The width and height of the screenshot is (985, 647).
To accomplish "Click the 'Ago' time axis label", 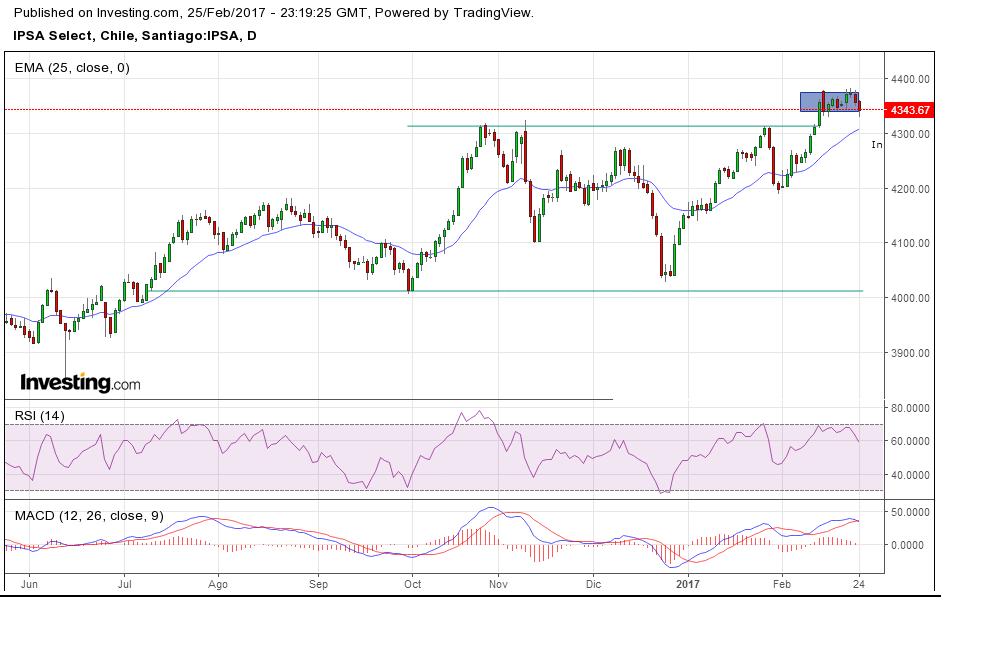I will (x=217, y=584).
